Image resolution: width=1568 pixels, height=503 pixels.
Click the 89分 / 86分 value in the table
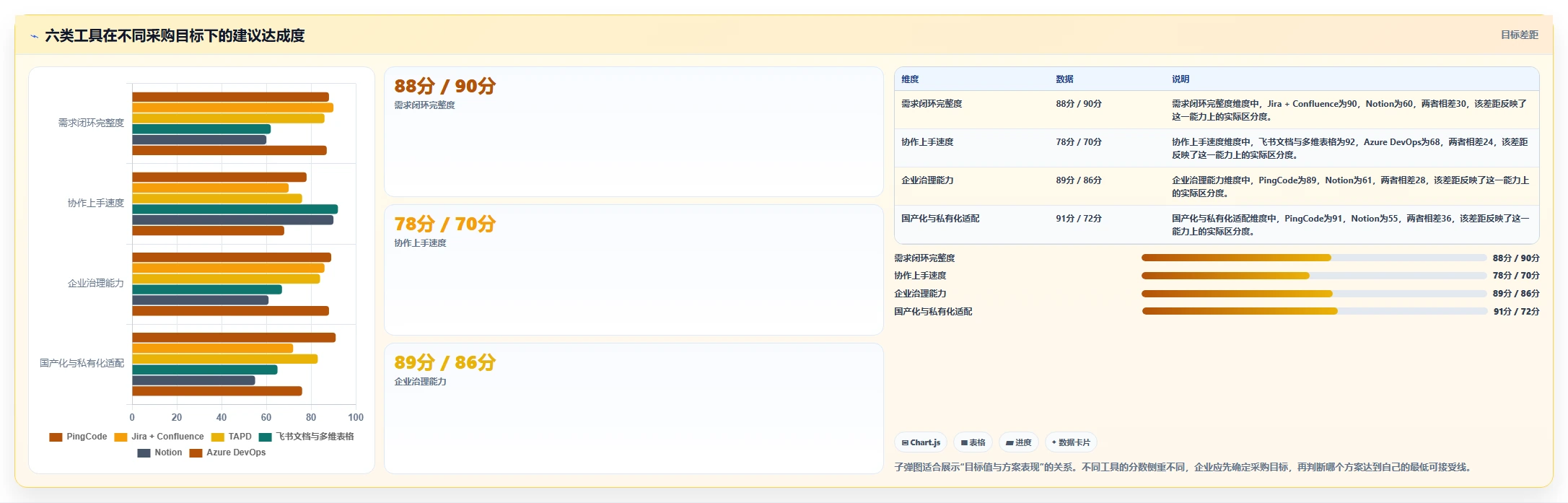[1079, 180]
